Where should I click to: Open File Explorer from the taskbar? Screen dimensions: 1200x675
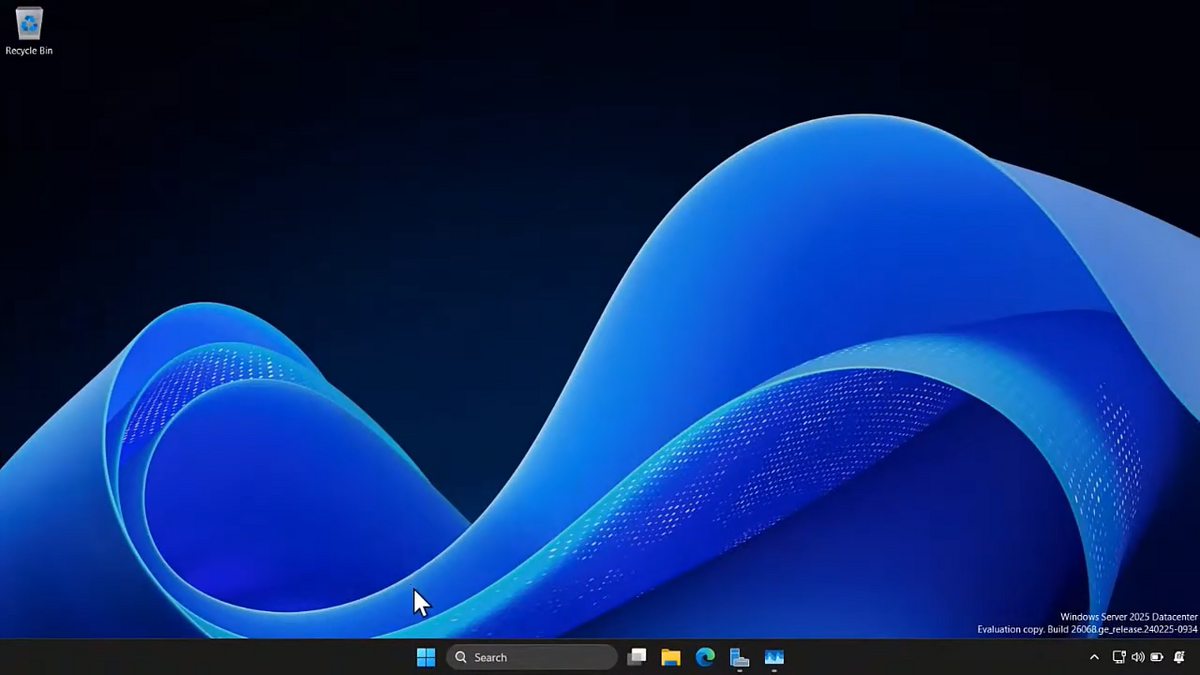click(x=670, y=657)
